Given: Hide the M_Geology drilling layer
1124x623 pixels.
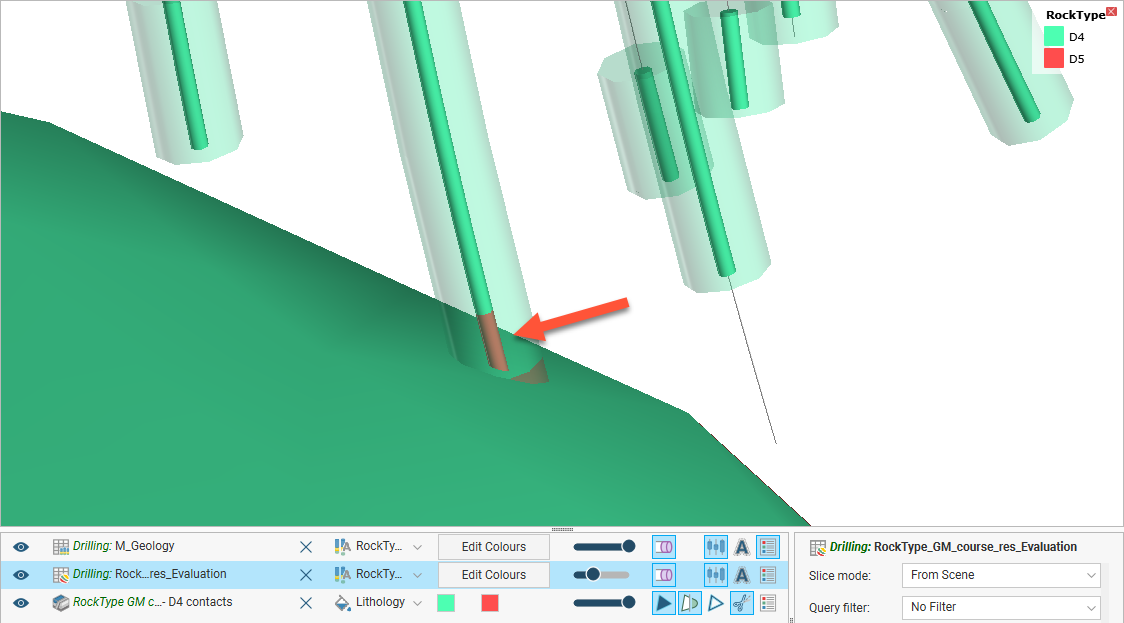Looking at the screenshot, I should click(21, 547).
